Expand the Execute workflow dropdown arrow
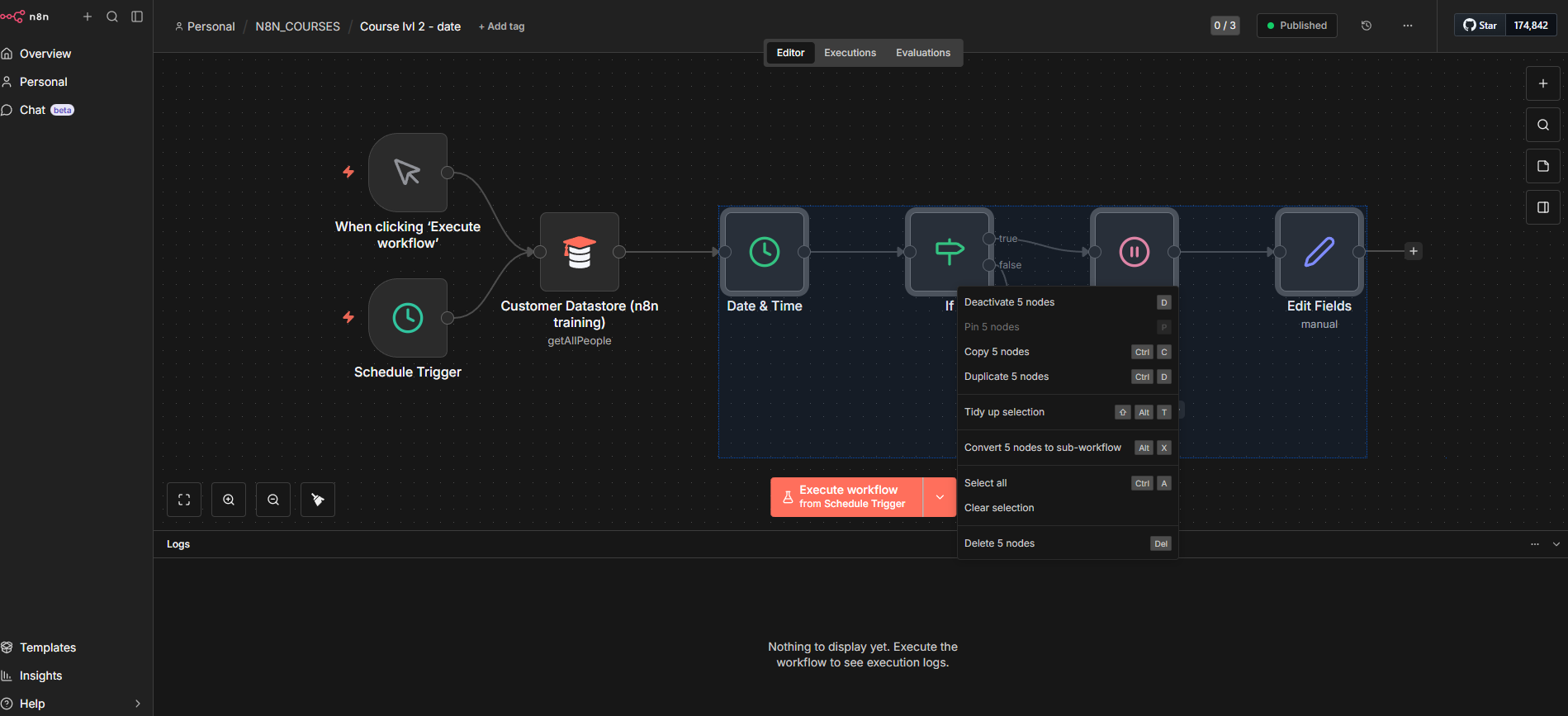This screenshot has width=1568, height=716. tap(940, 497)
